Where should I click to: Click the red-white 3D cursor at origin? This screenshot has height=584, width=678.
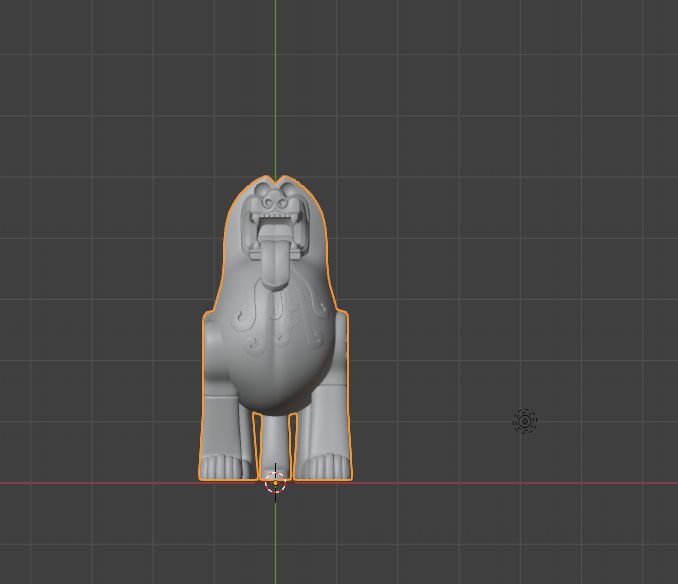tap(275, 483)
